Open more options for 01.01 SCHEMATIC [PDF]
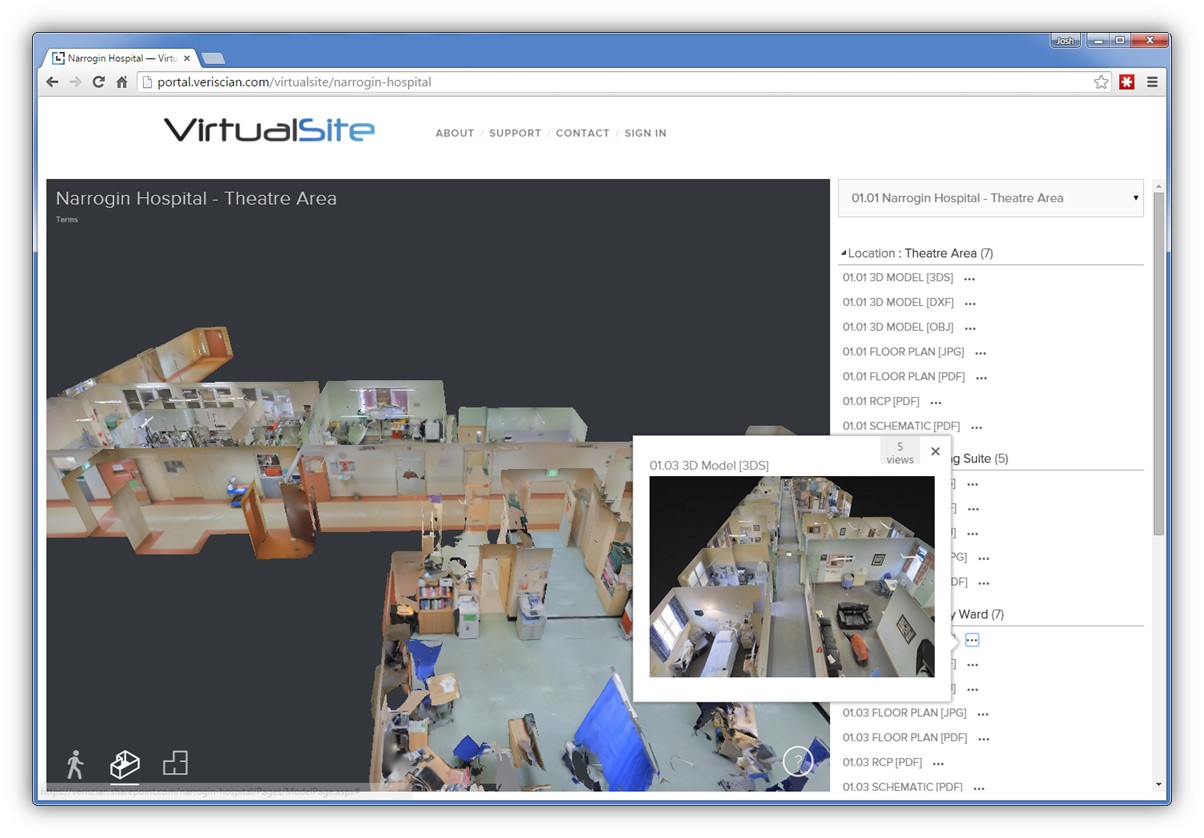The image size is (1204, 838). [977, 427]
